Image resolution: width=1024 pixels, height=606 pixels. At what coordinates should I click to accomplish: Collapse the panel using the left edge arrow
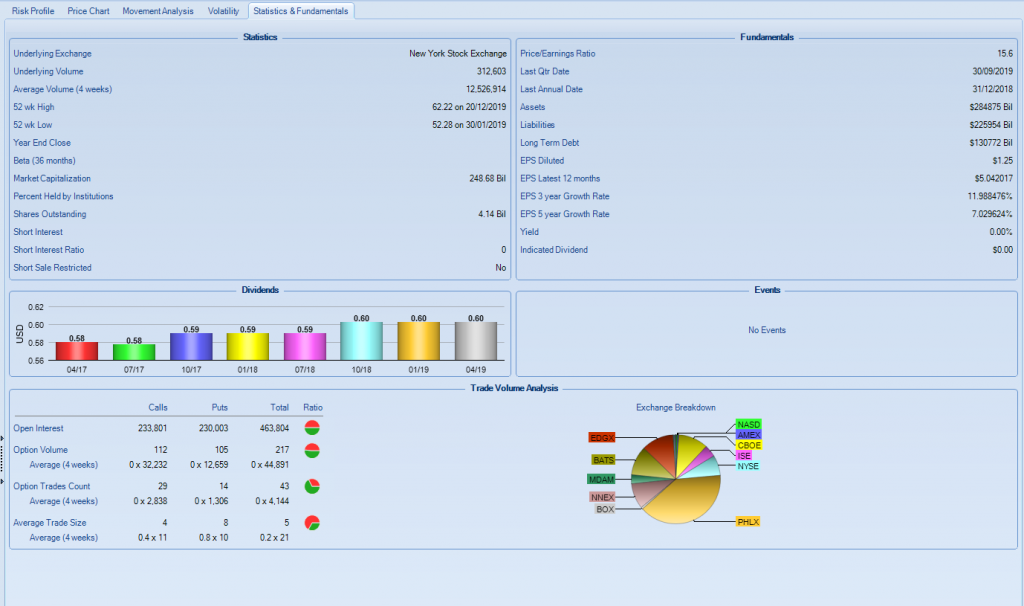pyautogui.click(x=2, y=437)
